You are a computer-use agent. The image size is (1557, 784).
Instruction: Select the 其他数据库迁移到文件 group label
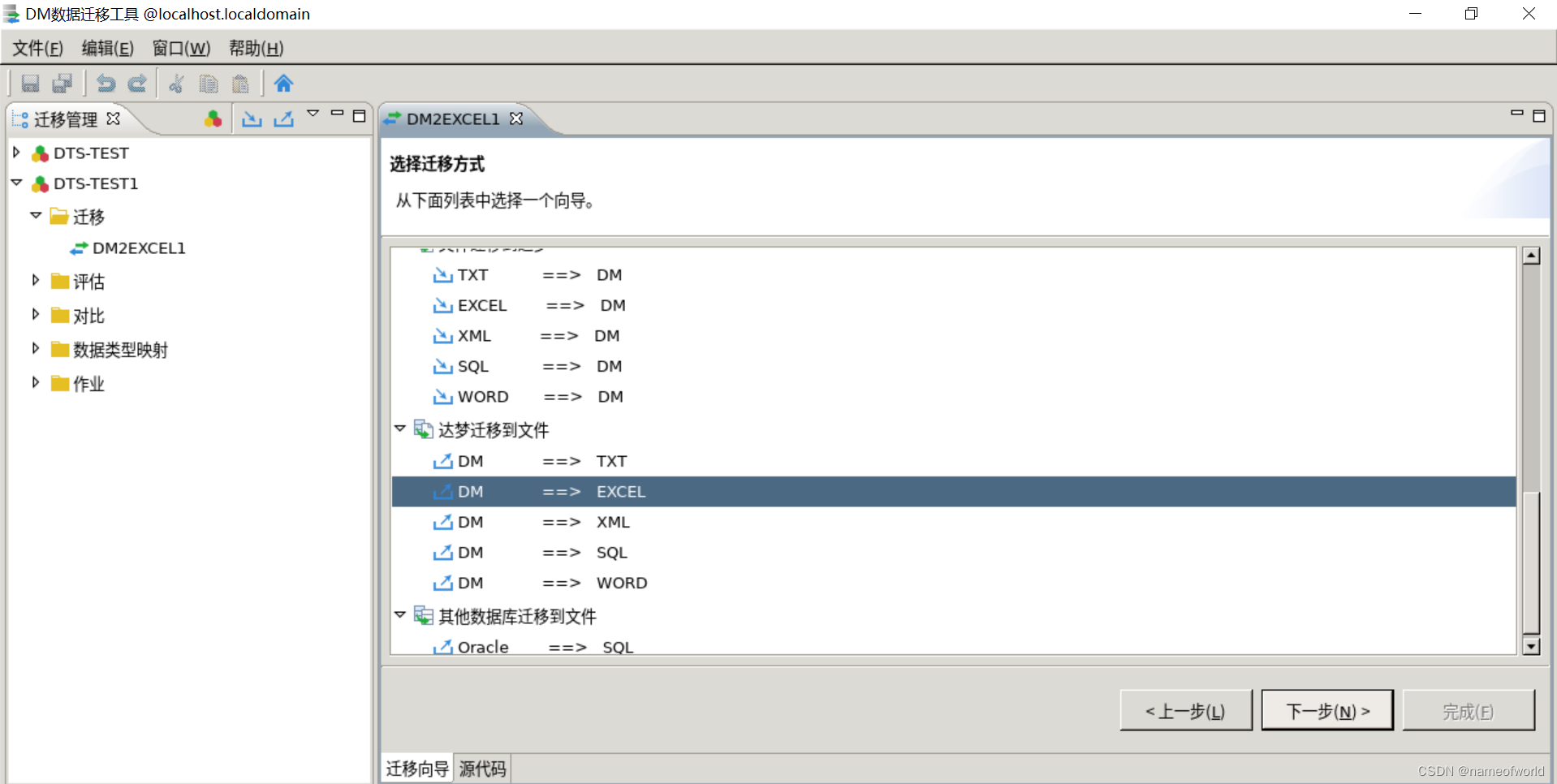tap(517, 617)
